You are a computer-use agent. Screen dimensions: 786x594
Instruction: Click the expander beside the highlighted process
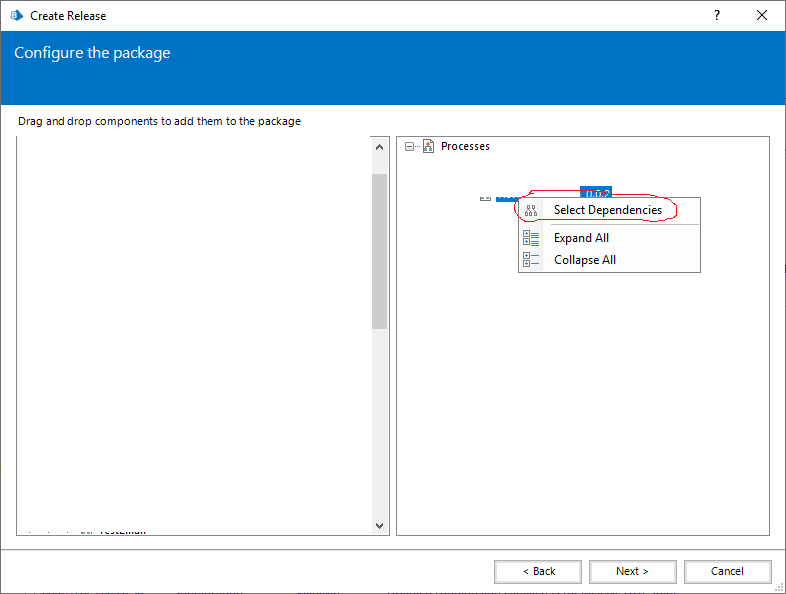(x=485, y=197)
